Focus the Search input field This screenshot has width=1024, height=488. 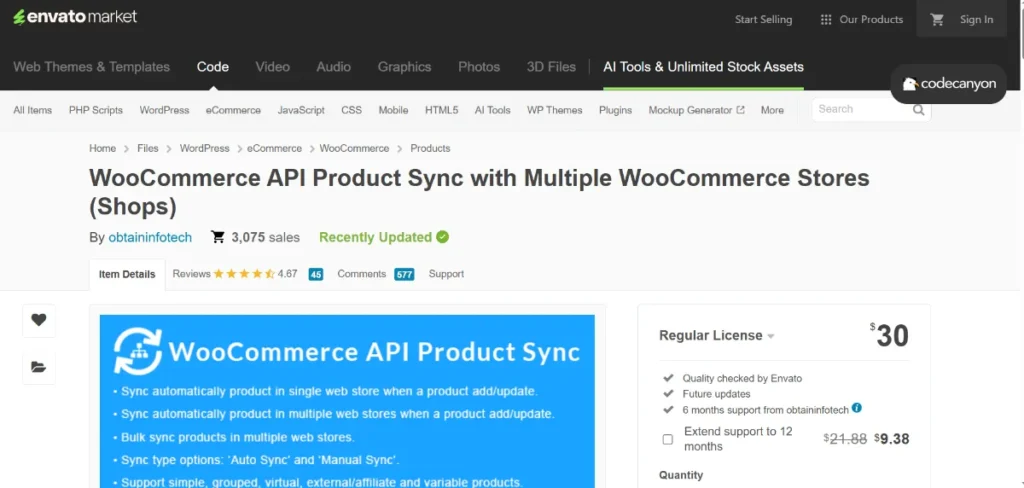(862, 110)
